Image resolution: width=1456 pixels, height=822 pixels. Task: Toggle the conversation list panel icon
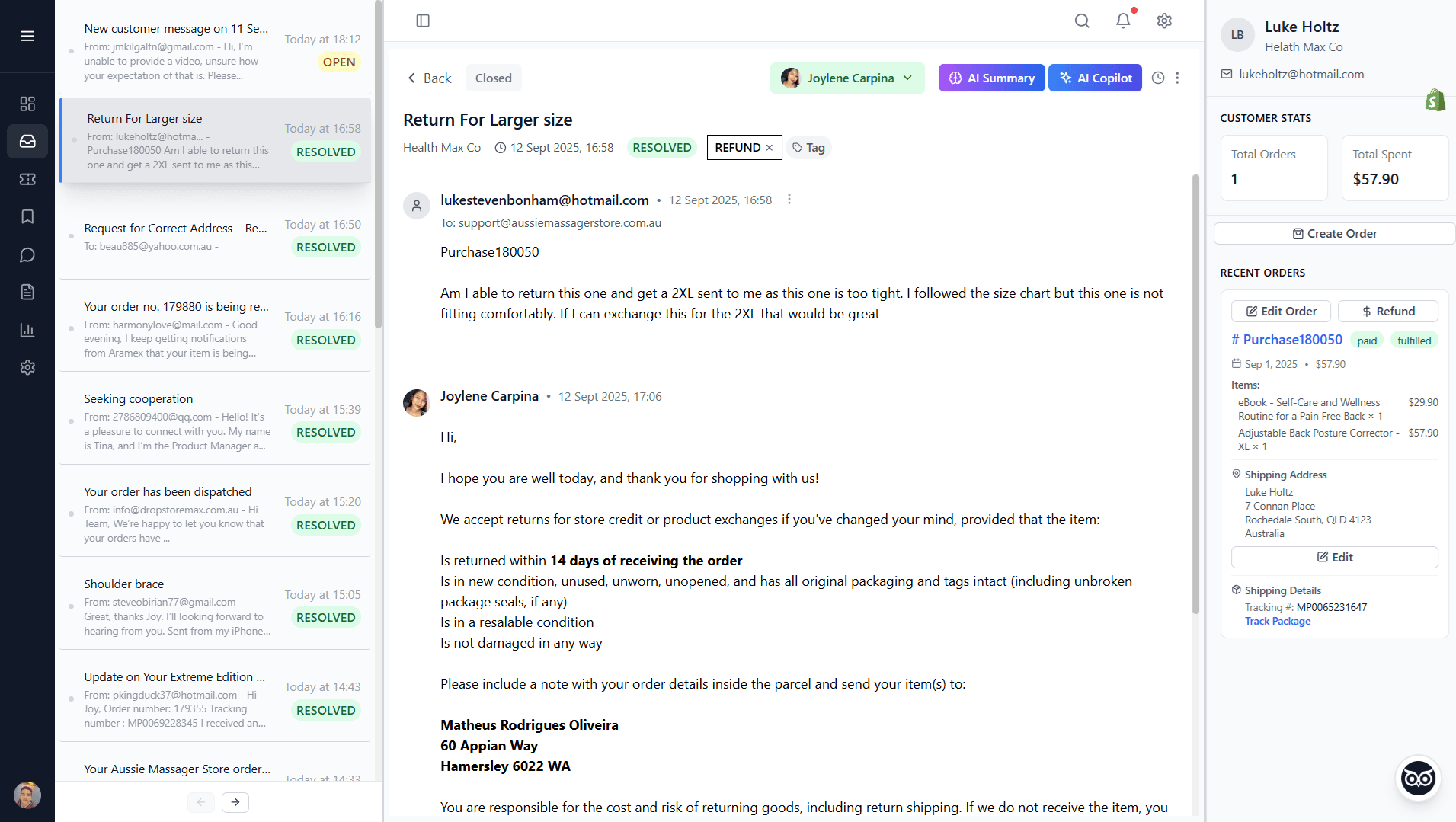423,21
